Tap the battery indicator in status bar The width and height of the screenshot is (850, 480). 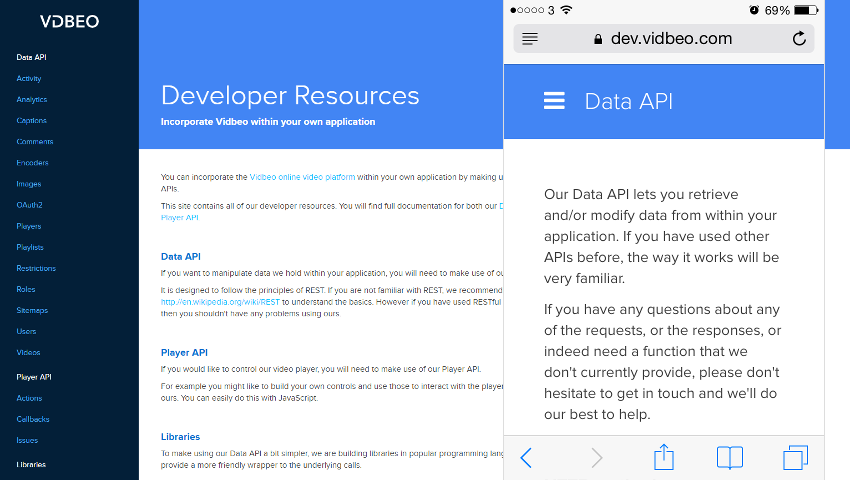(x=806, y=10)
